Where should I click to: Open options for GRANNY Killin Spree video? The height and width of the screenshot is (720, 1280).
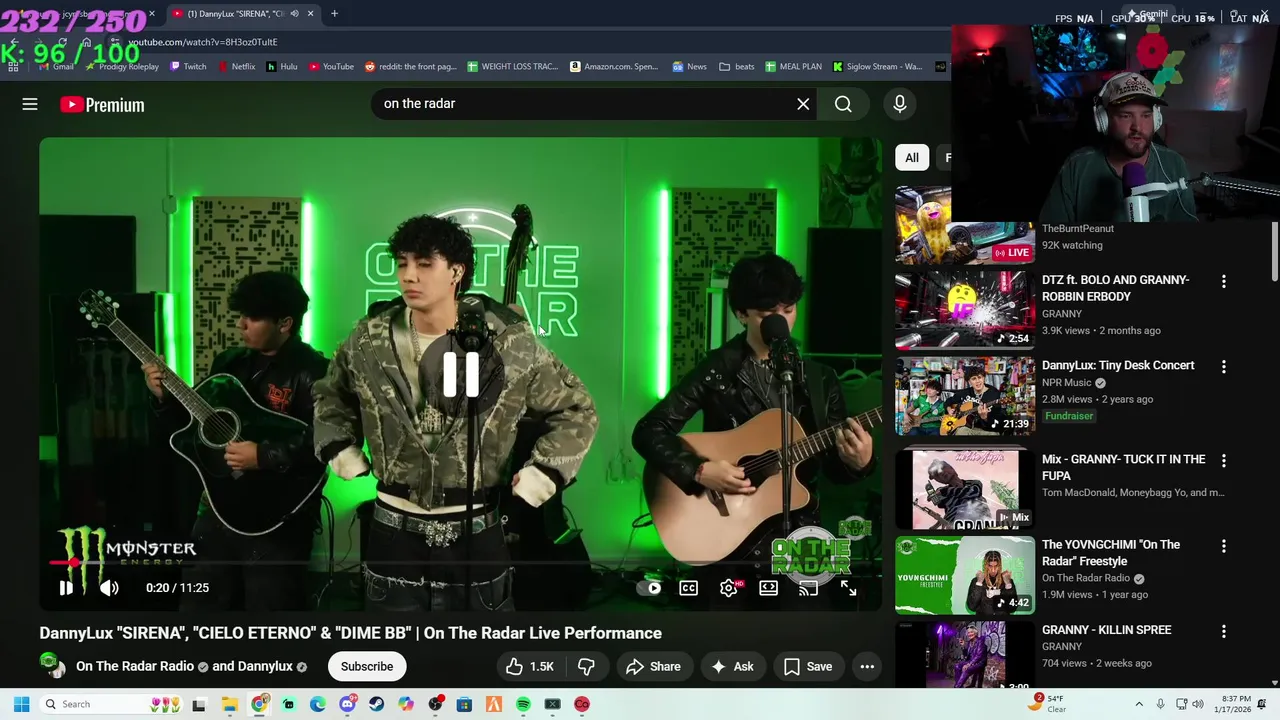coord(1223,632)
